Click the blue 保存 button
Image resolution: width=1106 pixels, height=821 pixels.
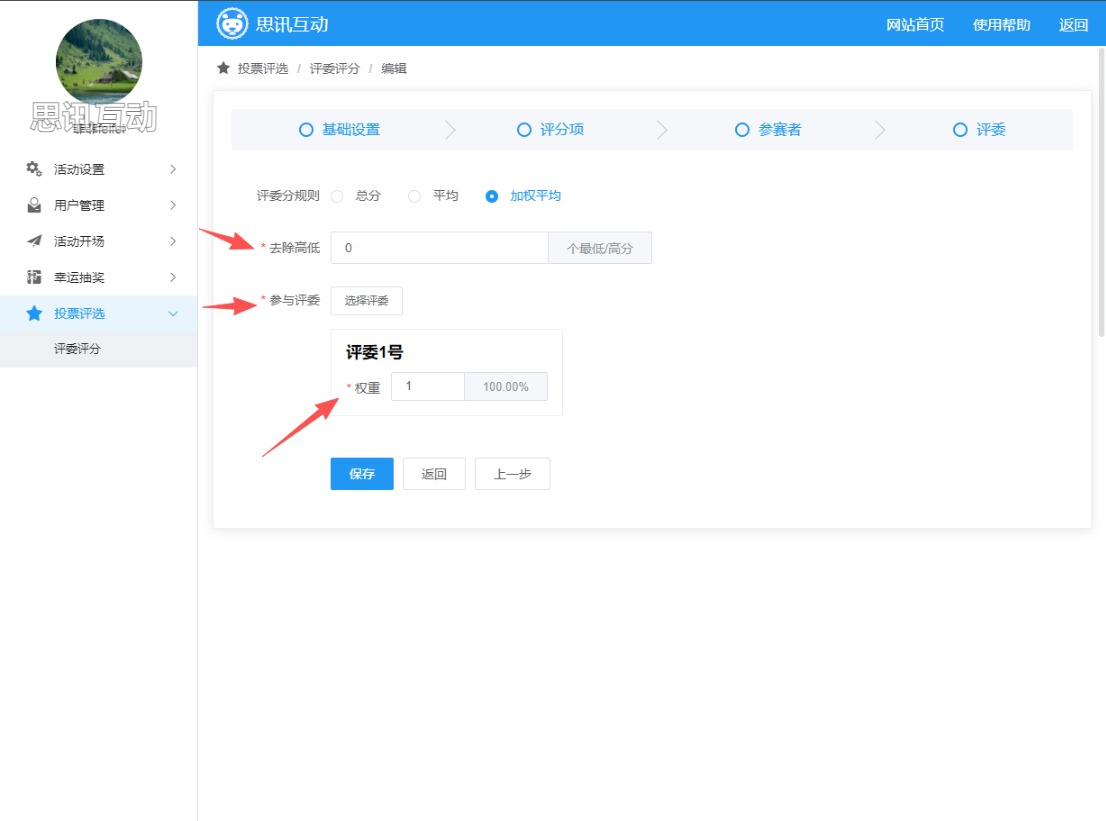[x=362, y=474]
